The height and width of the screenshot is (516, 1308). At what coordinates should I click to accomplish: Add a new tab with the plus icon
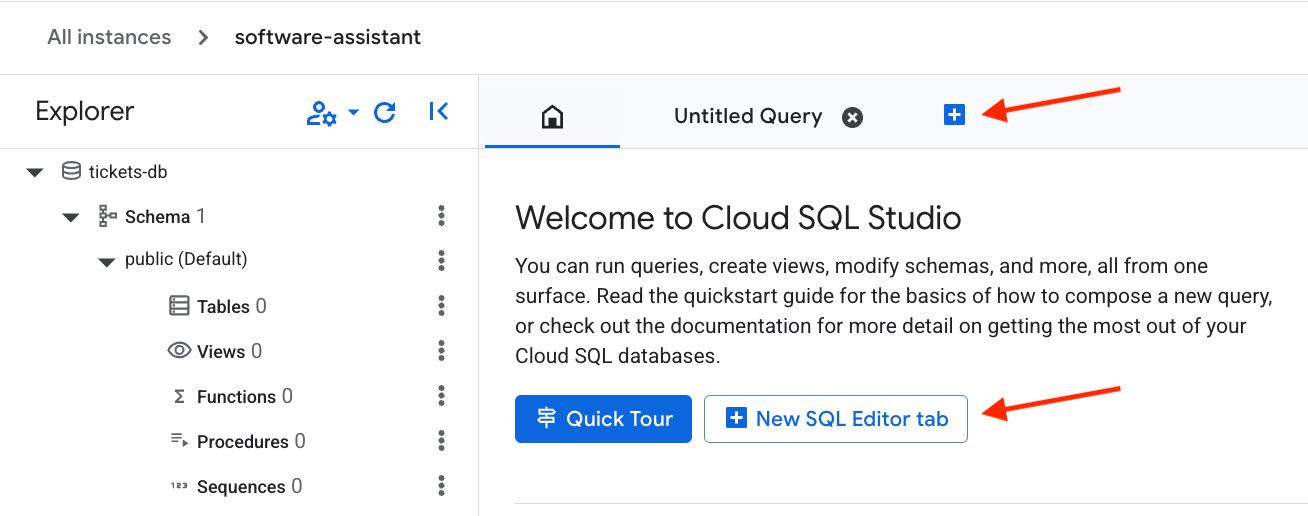[954, 115]
